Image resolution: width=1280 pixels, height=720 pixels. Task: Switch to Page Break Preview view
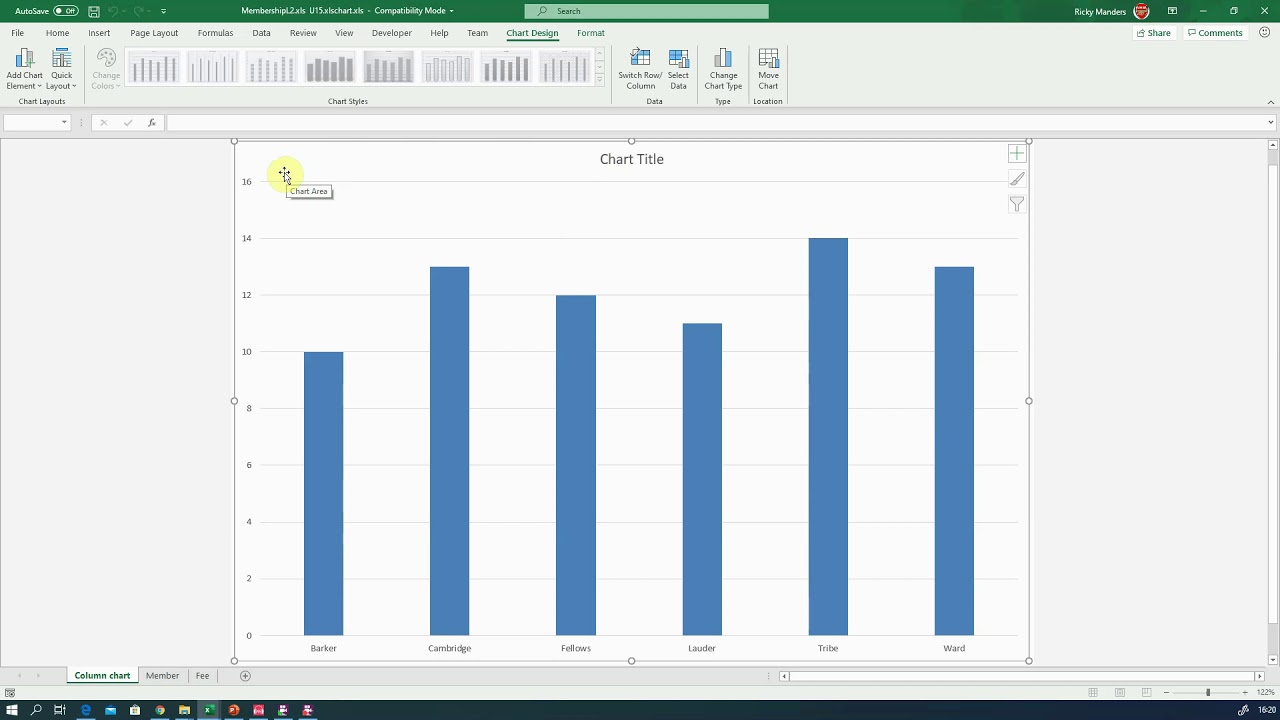click(1146, 692)
